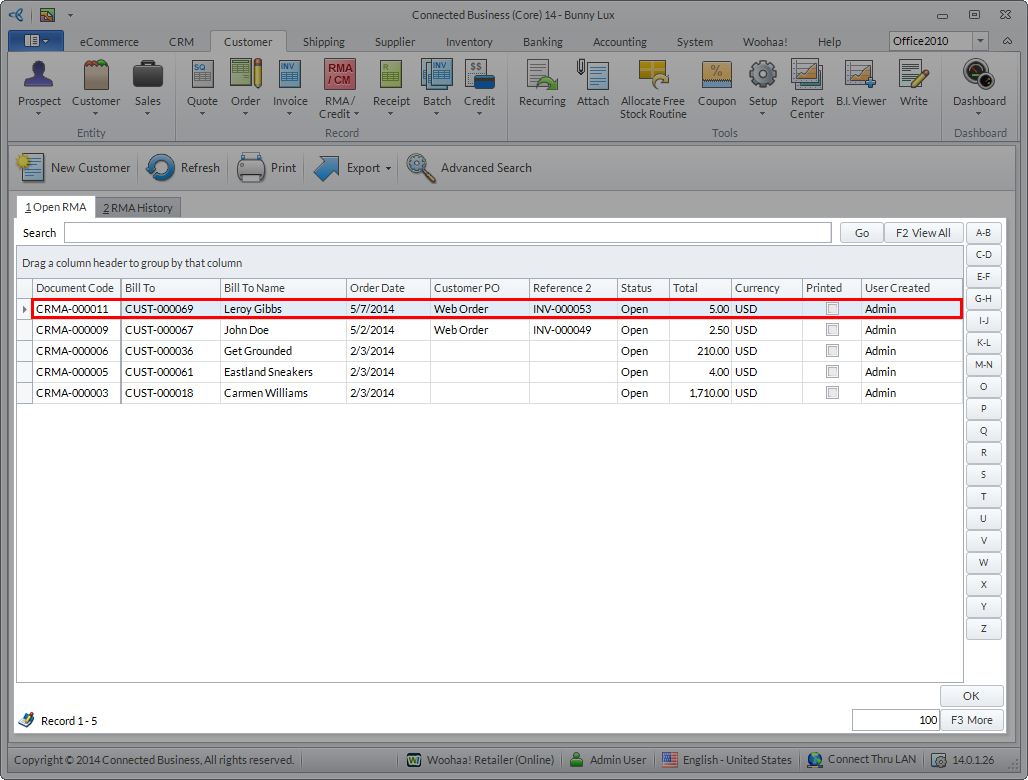Open the Inventory ribbon tab
The height and width of the screenshot is (780, 1028).
[469, 42]
